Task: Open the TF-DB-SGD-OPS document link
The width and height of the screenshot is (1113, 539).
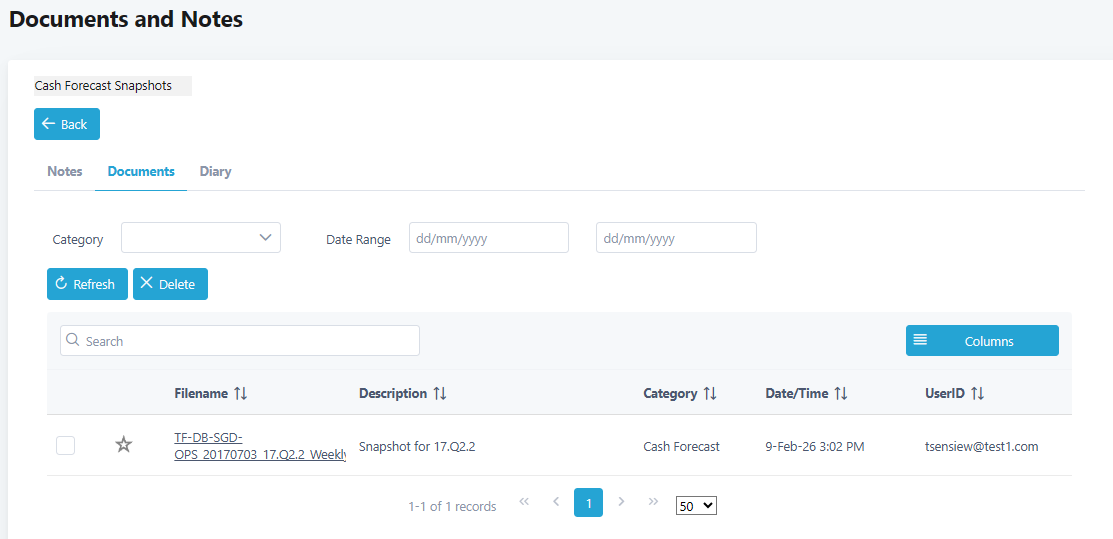Action: tap(259, 446)
